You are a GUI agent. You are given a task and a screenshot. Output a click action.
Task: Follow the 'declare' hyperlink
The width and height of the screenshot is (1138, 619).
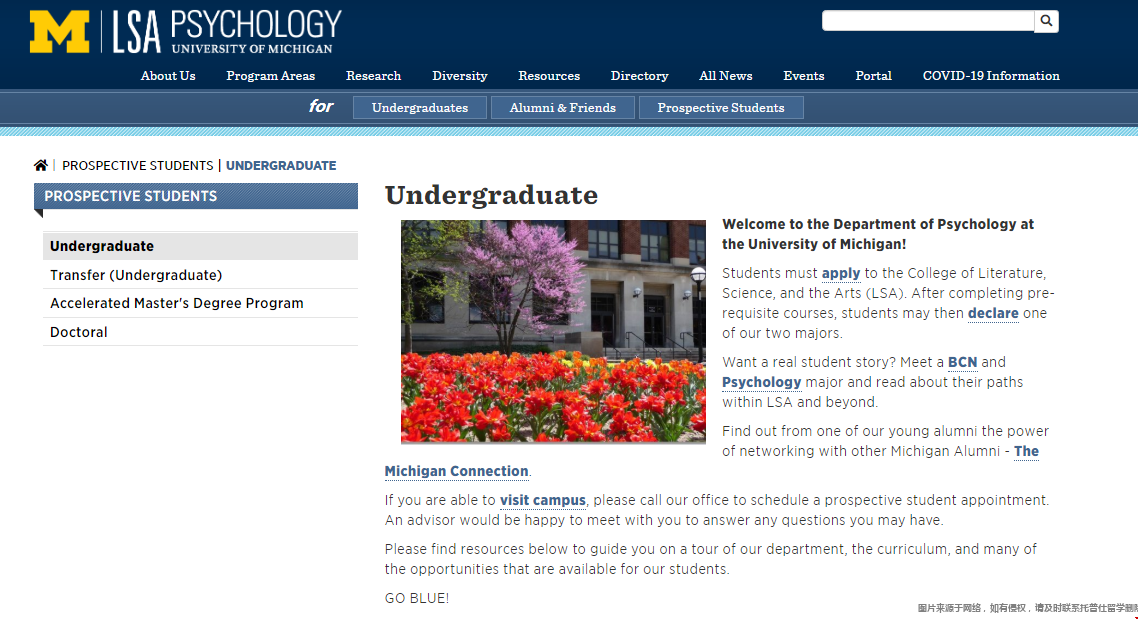pyautogui.click(x=993, y=313)
